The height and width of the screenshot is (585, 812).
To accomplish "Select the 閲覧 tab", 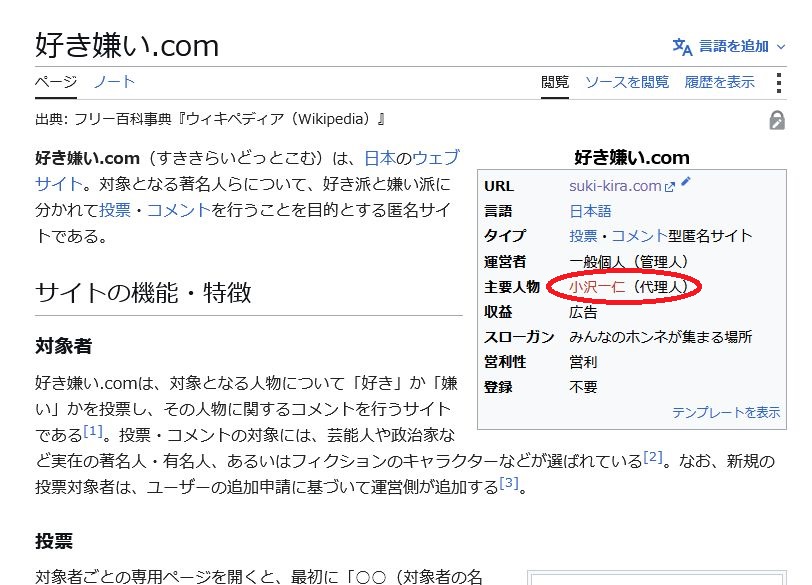I will pos(555,82).
